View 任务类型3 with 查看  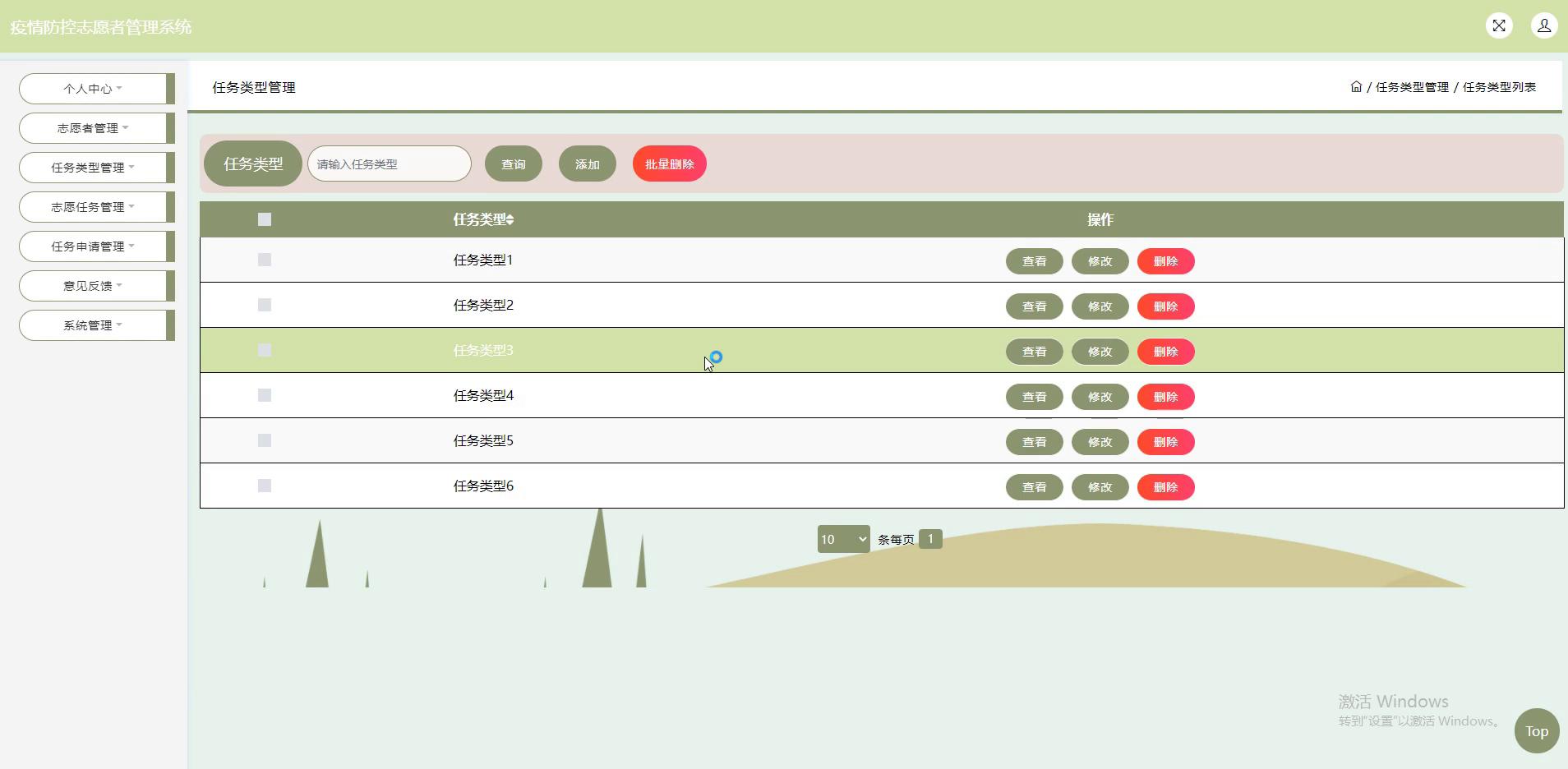pyautogui.click(x=1035, y=352)
